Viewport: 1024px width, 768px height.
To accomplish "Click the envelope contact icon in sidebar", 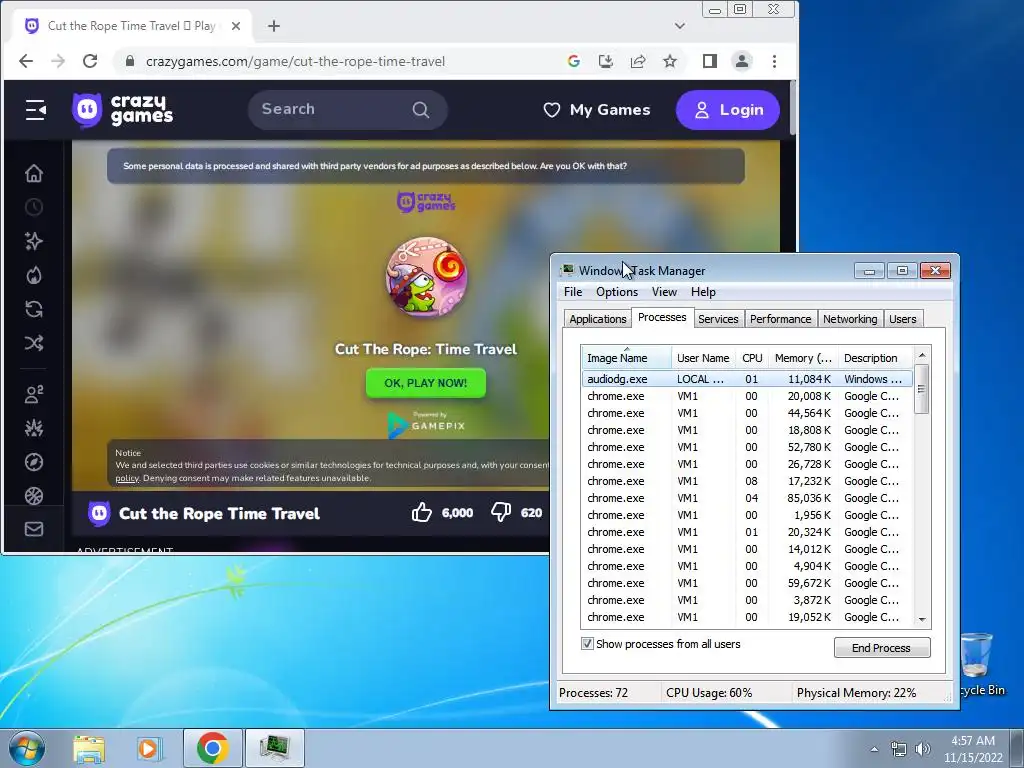I will [34, 529].
